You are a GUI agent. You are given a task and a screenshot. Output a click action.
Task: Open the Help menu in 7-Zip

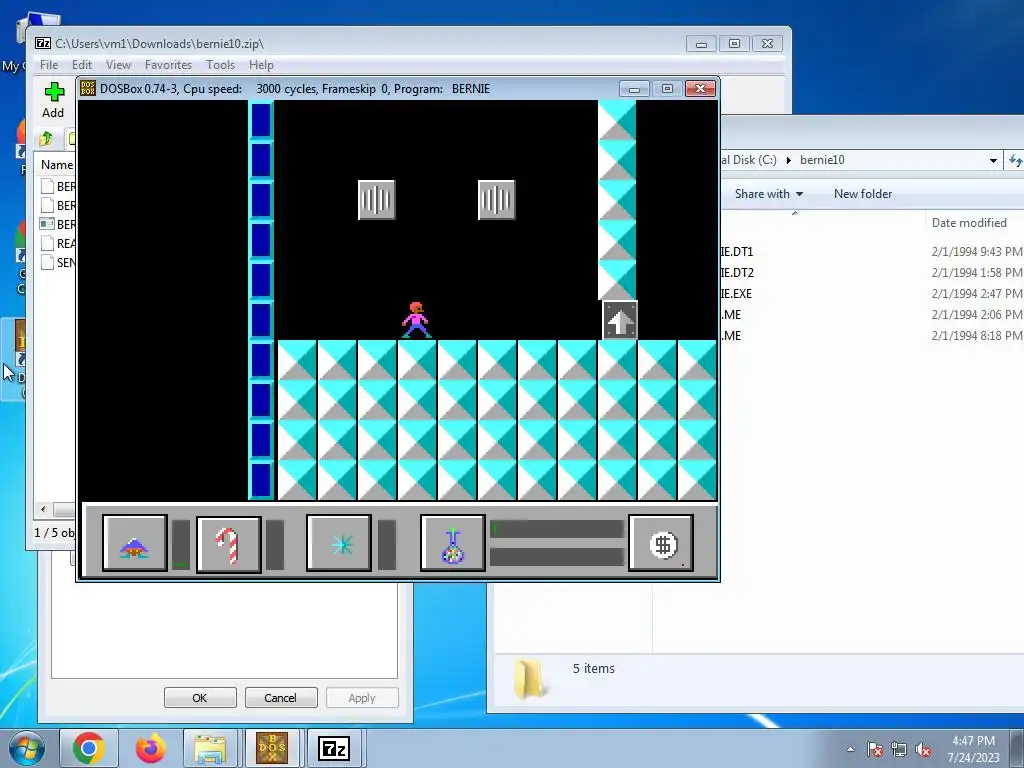pos(261,65)
